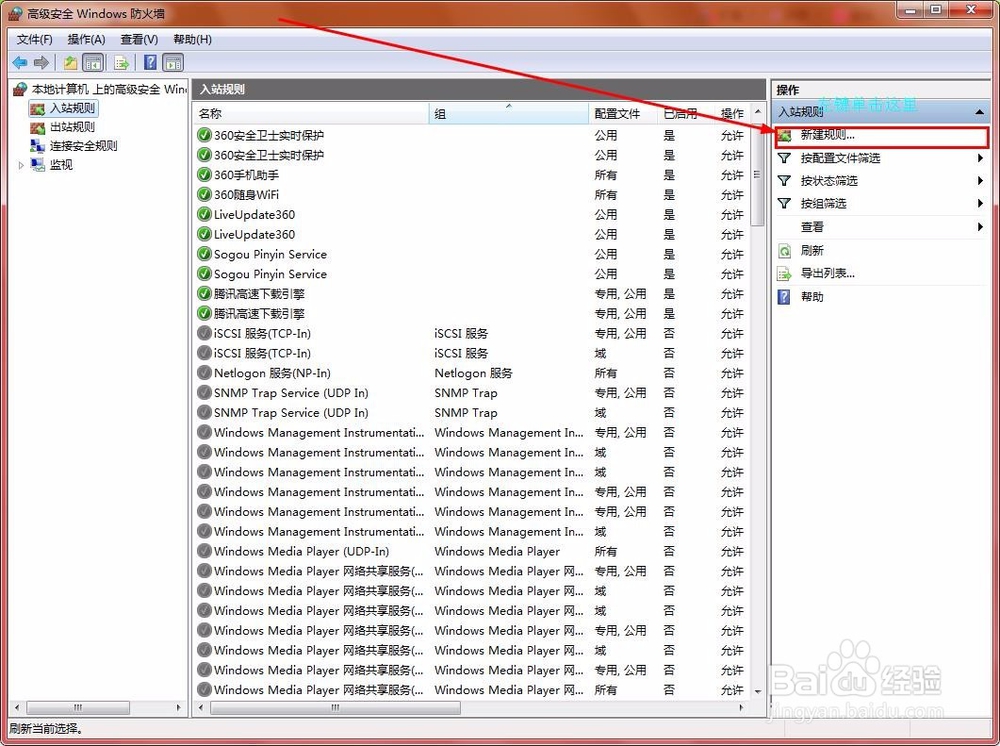
Task: Click the vertical scrollbar thumb of rules list
Action: coord(758,174)
